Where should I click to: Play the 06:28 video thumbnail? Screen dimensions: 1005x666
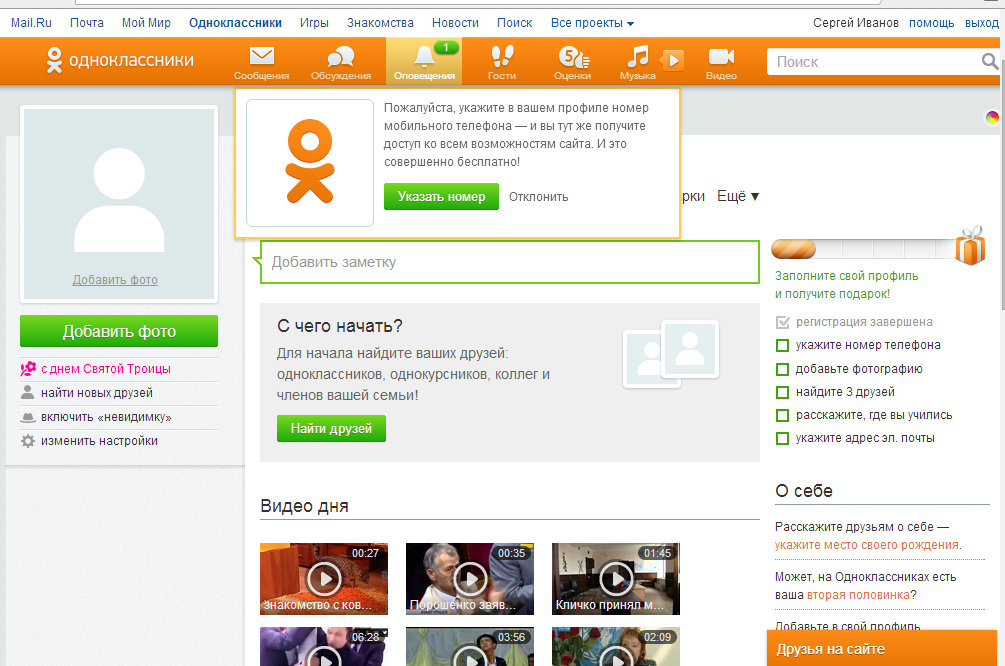pyautogui.click(x=324, y=647)
